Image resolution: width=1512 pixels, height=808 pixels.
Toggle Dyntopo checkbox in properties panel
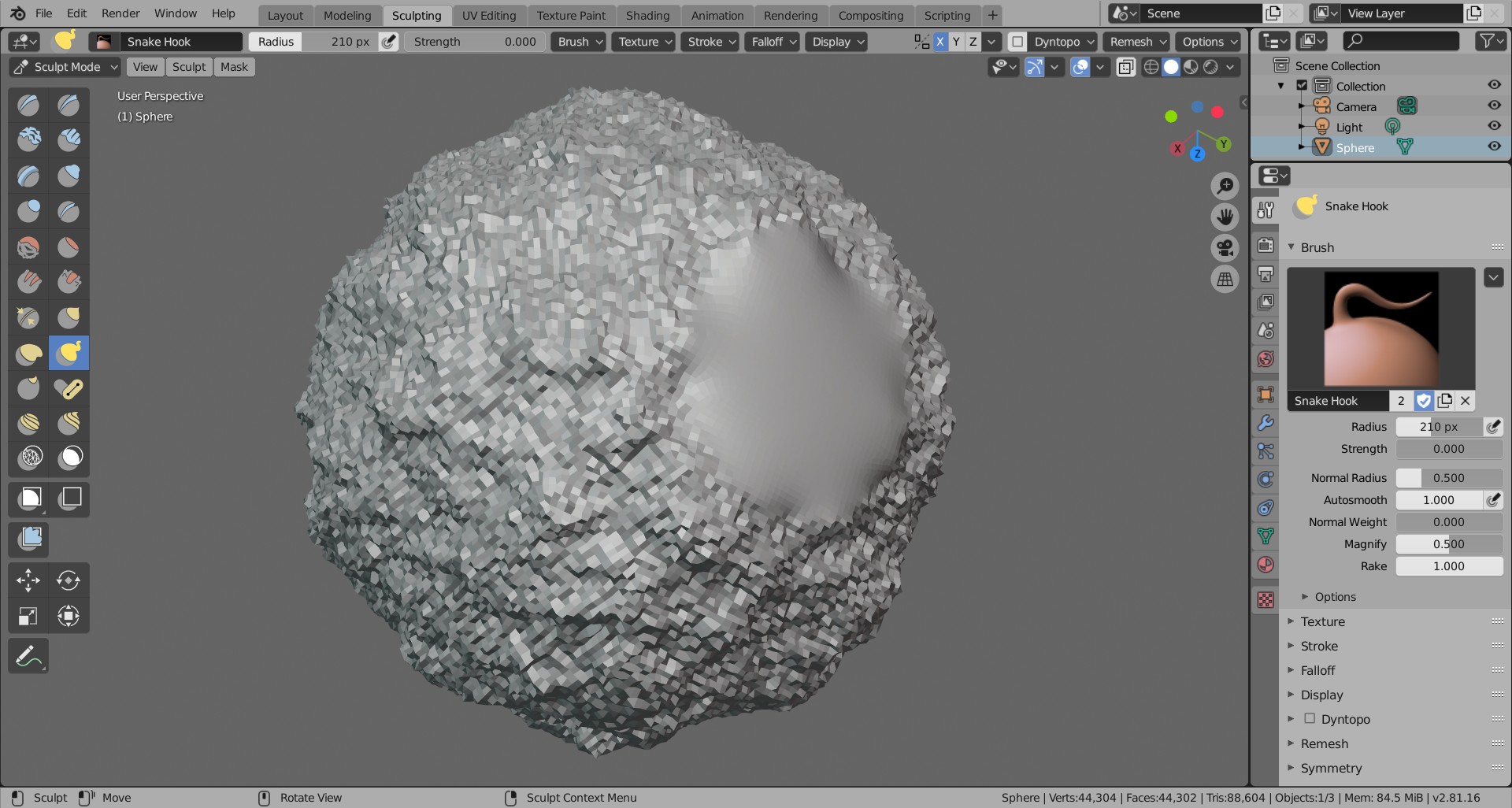1310,718
